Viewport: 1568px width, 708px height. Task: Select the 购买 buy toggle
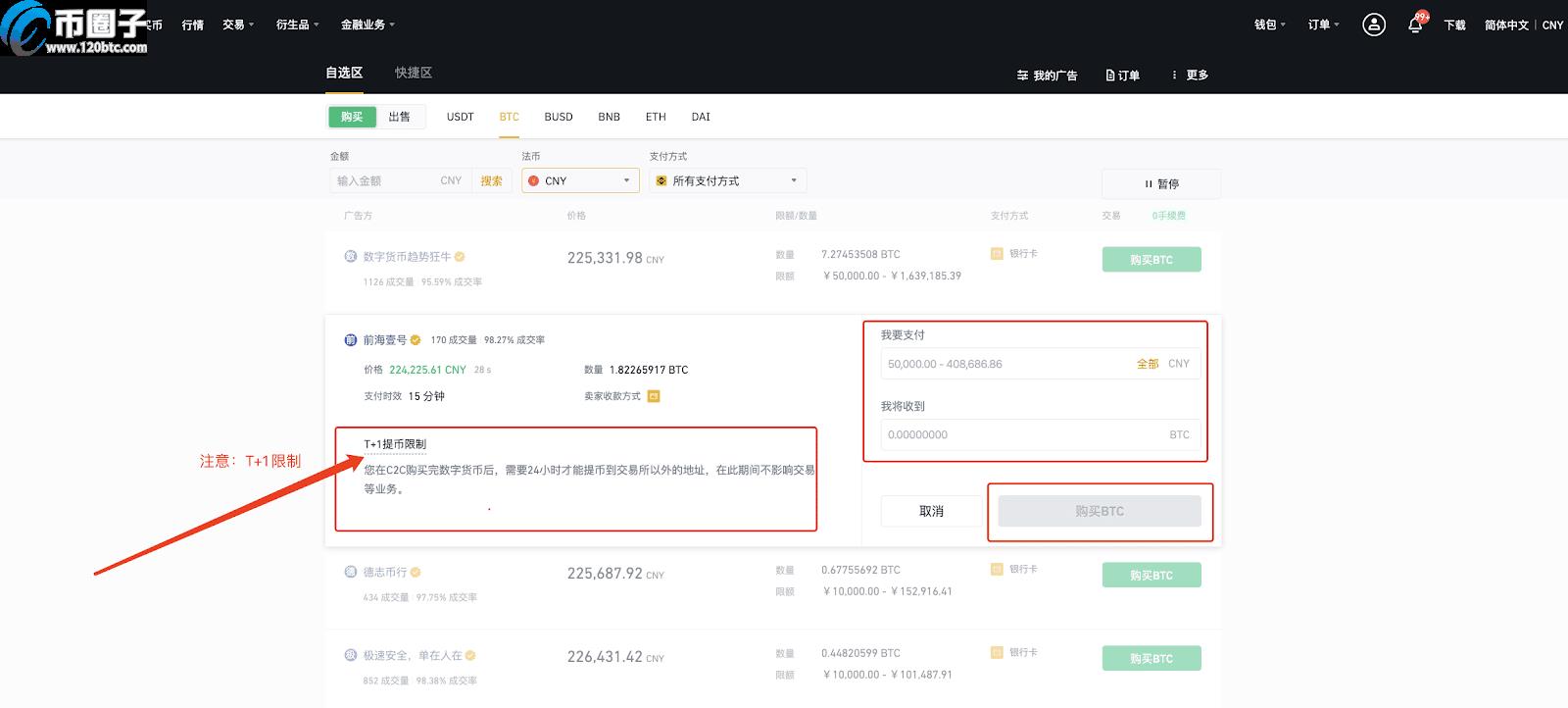click(x=352, y=117)
